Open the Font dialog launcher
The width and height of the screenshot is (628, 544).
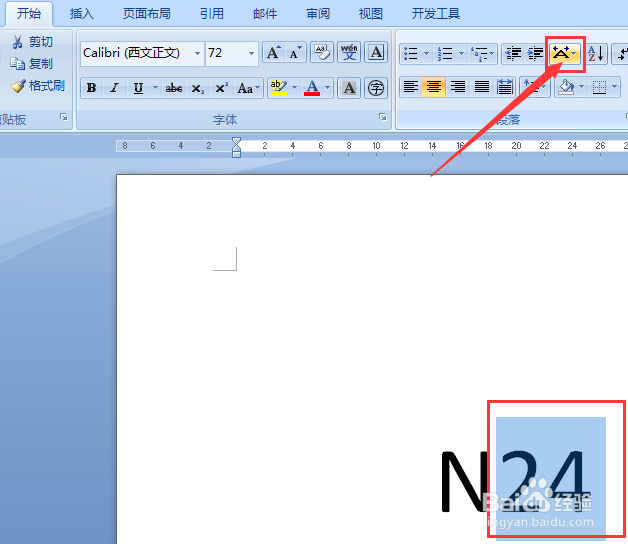click(382, 117)
